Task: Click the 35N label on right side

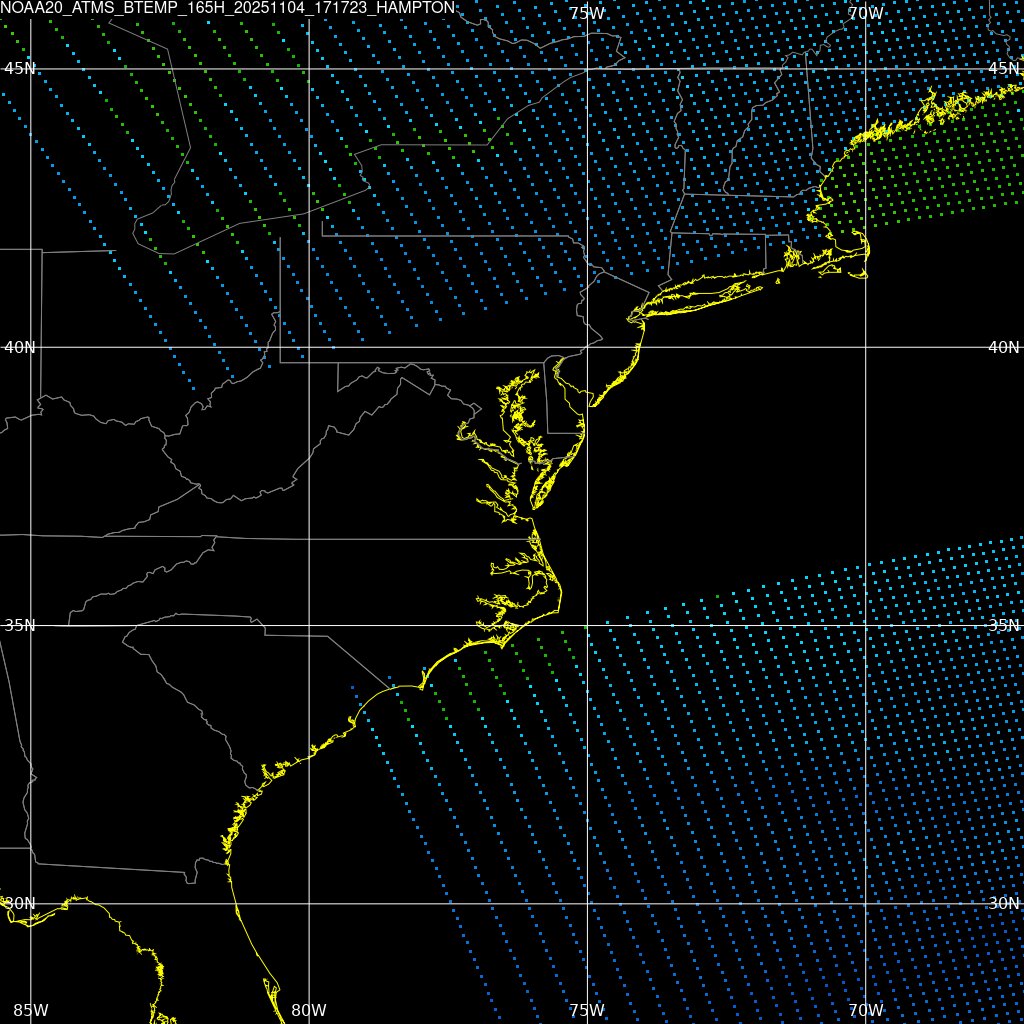Action: click(1003, 625)
